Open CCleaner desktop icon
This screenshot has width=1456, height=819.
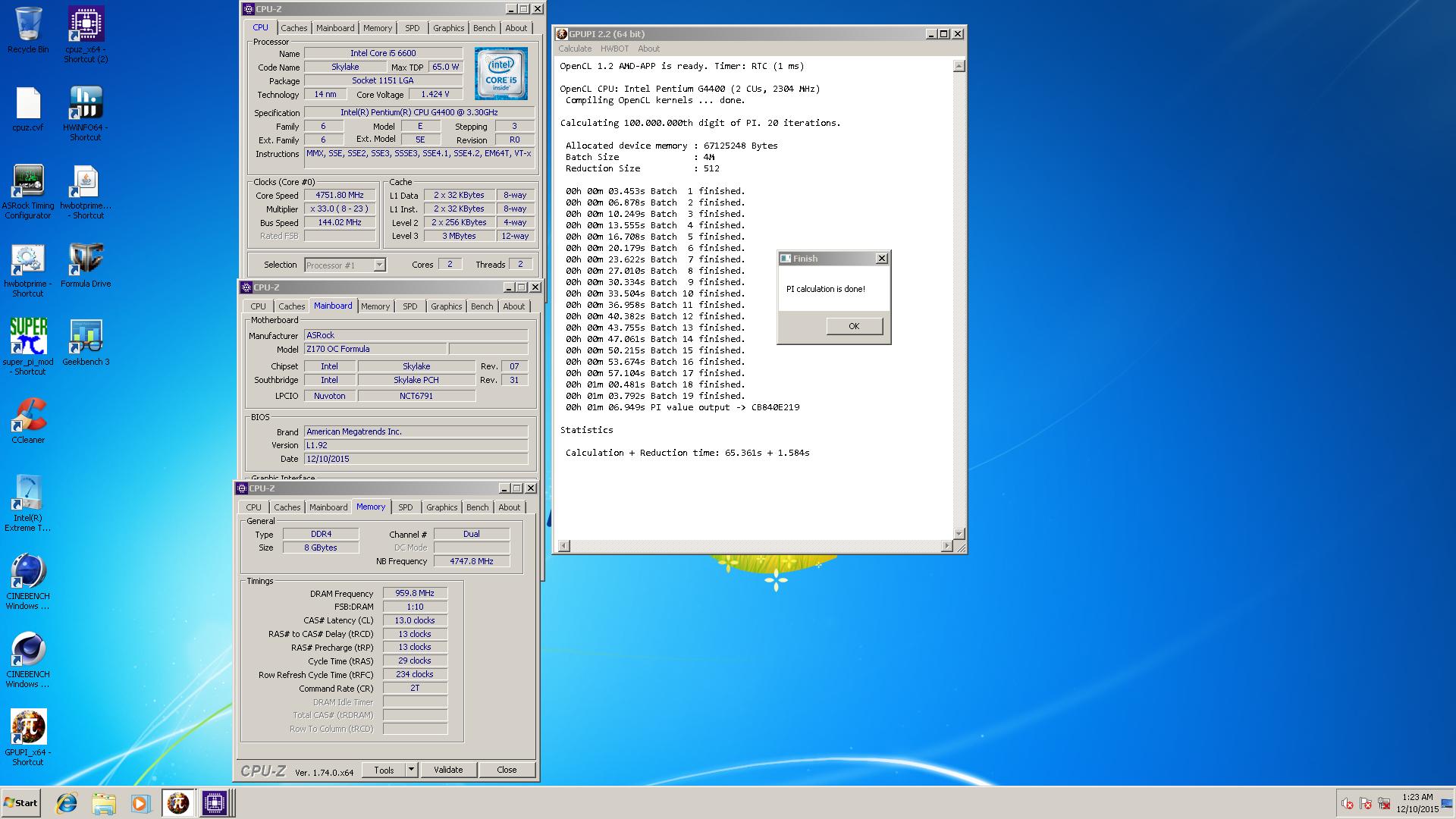click(28, 421)
